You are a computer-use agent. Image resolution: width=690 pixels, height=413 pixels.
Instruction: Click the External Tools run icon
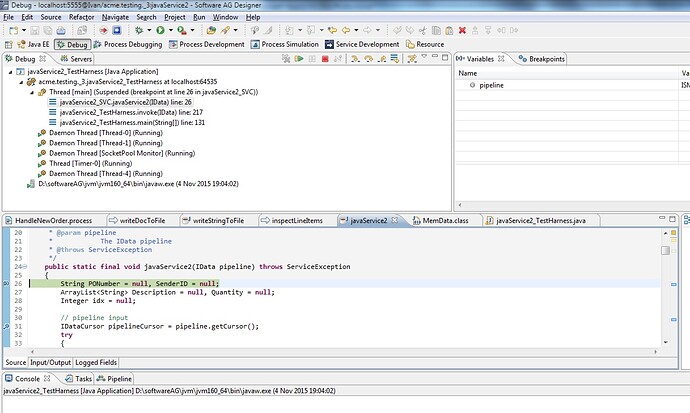tap(181, 30)
